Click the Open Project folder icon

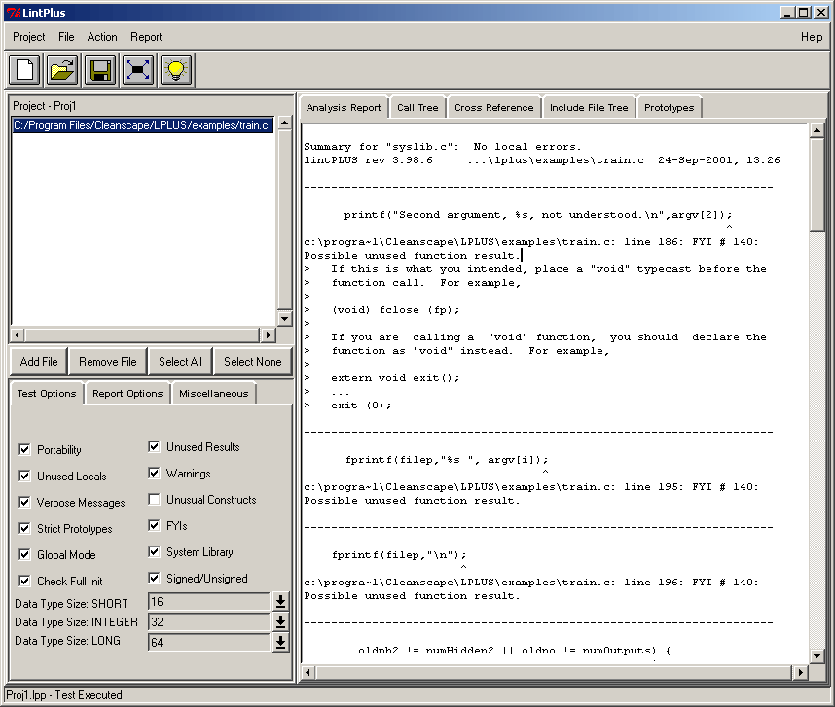(x=63, y=70)
